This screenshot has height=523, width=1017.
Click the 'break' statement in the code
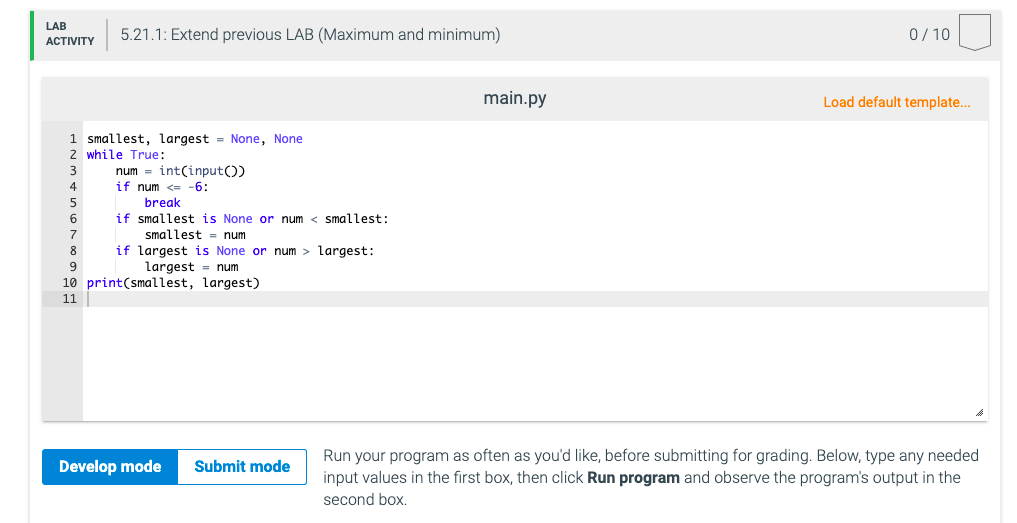click(x=162, y=202)
